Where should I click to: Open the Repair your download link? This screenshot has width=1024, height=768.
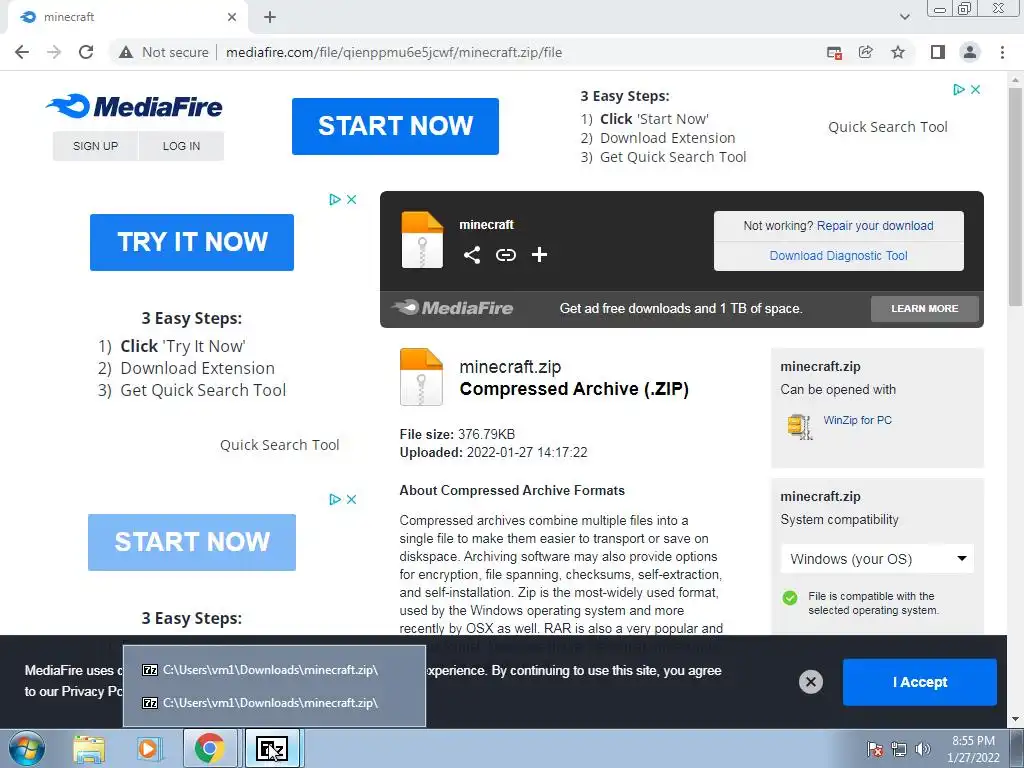875,226
